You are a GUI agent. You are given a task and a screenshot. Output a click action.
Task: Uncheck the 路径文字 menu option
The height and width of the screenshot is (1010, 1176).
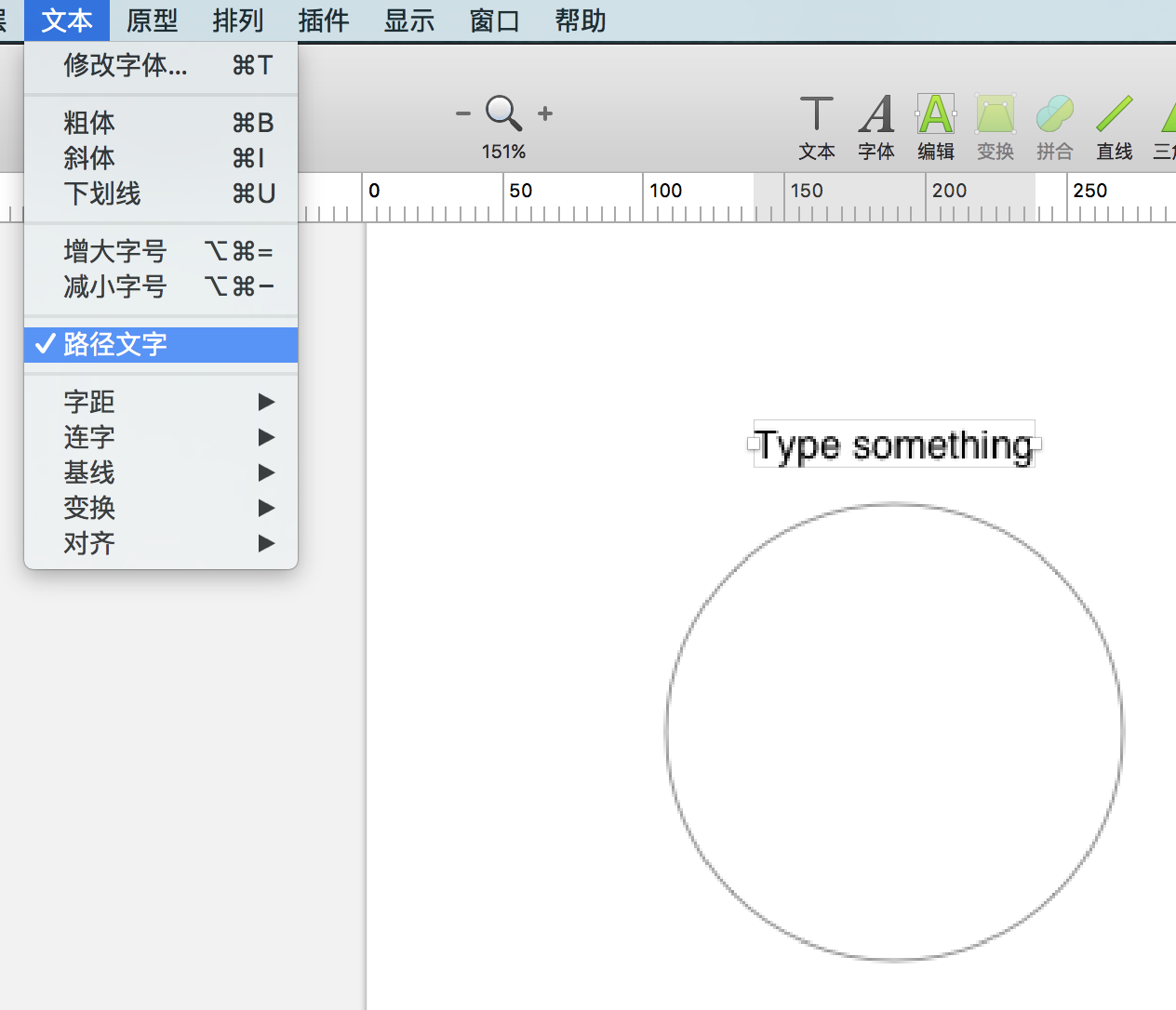click(x=115, y=345)
